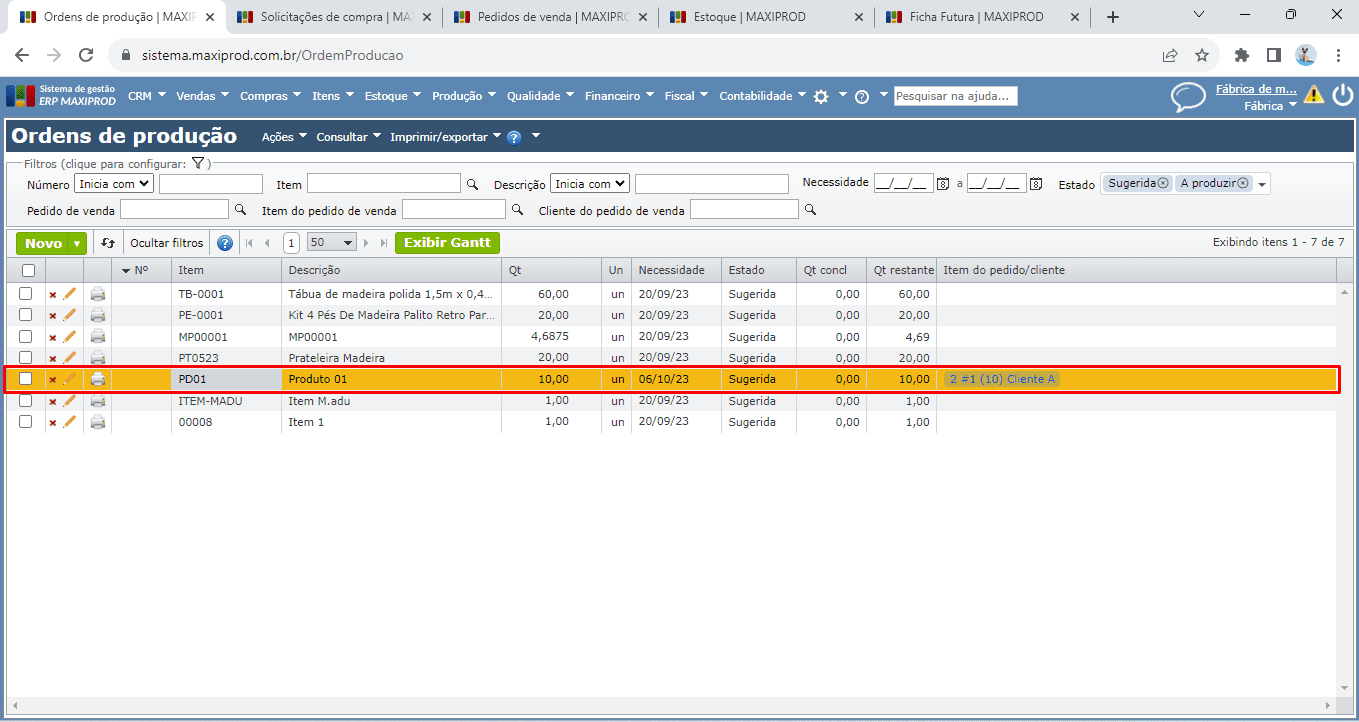Click the yellow warning alert icon
Screen dimensions: 1359x722
1314,95
